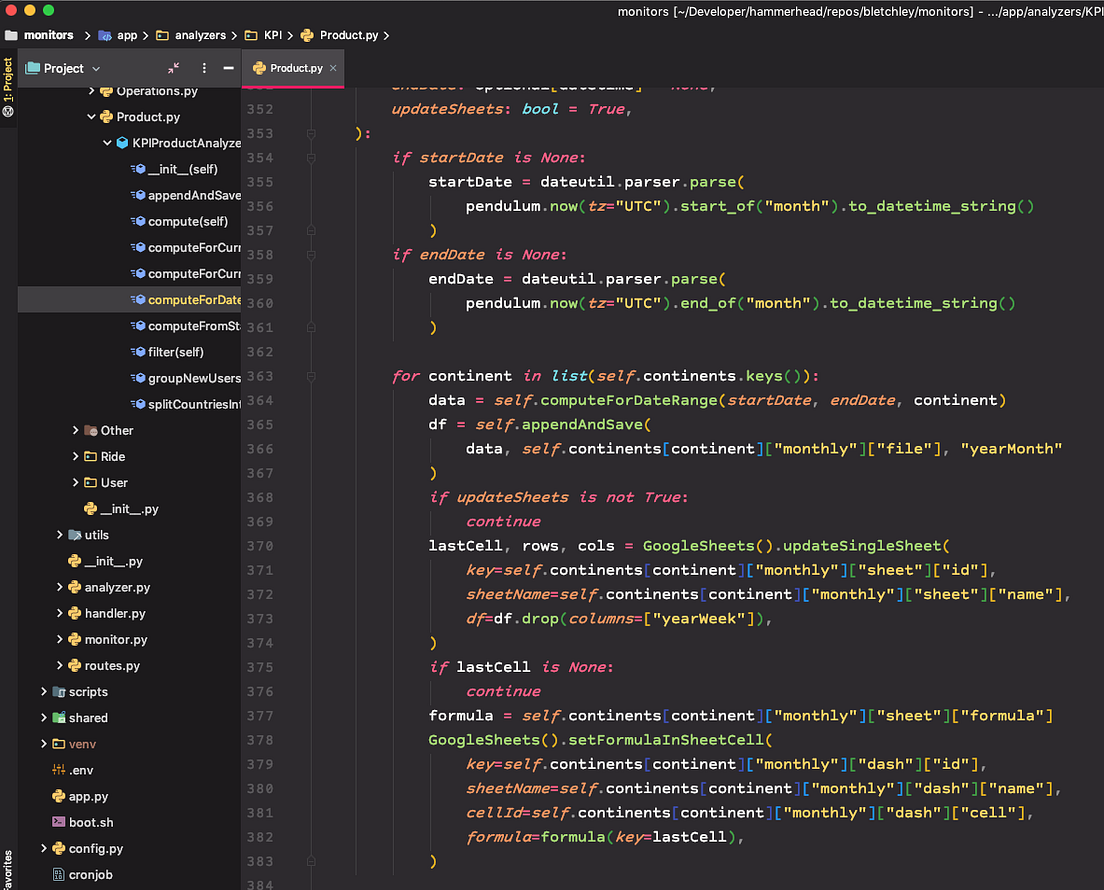Click the shell script icon beside boot.sh
The height and width of the screenshot is (890, 1104).
(x=60, y=822)
